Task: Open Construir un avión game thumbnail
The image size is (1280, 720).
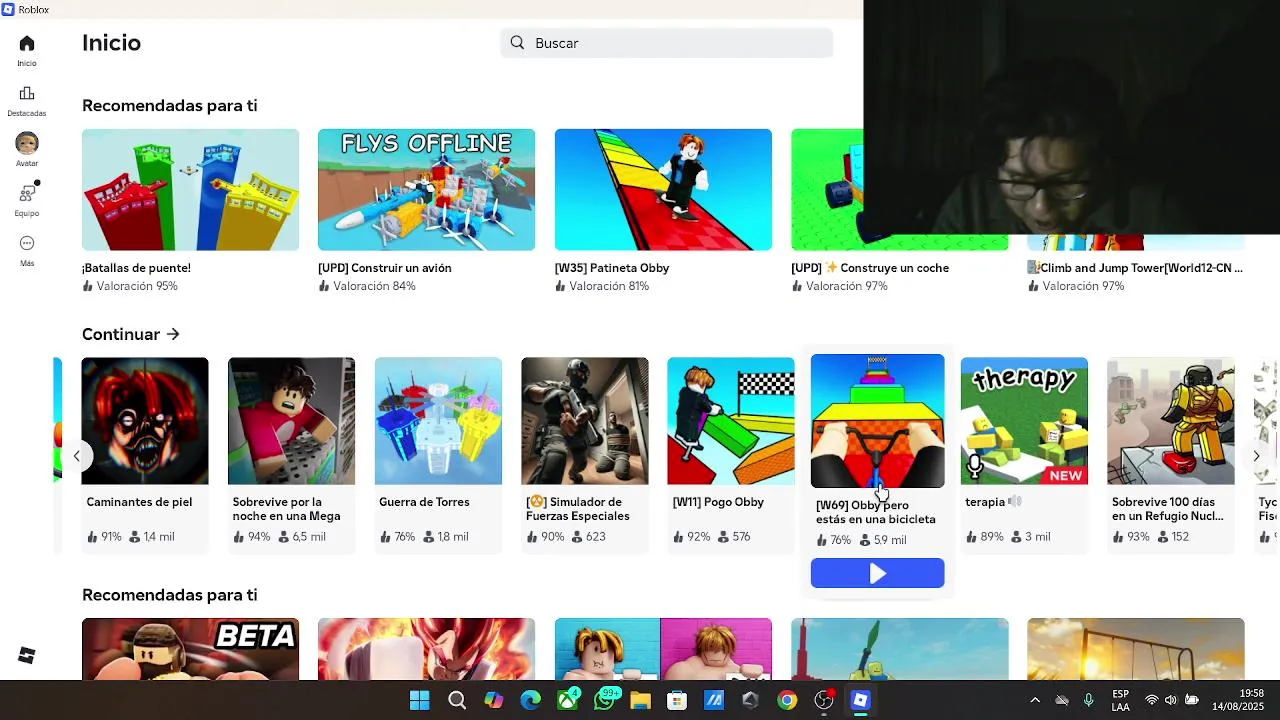Action: [426, 189]
